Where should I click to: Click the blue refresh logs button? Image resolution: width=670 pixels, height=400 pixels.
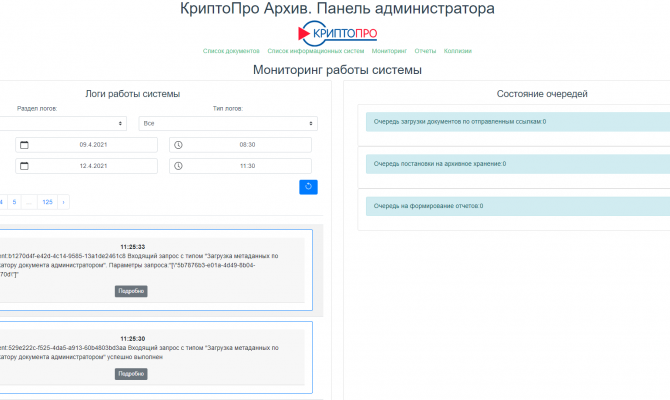(x=308, y=187)
